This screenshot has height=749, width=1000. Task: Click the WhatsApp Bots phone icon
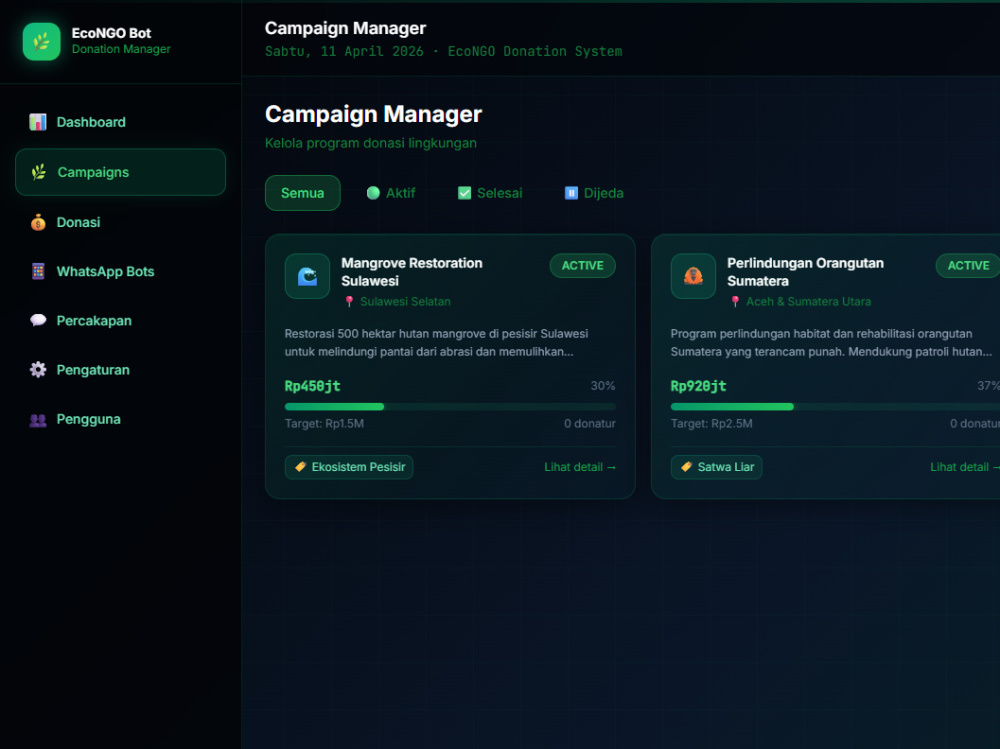[x=38, y=271]
